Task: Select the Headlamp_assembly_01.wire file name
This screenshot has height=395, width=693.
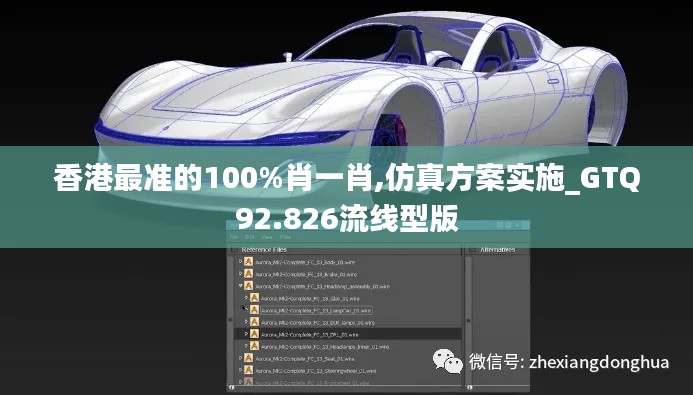Action: point(323,286)
